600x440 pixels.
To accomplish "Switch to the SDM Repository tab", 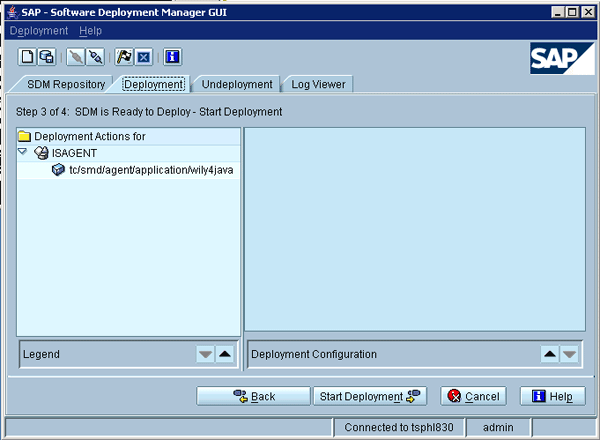I will (66, 84).
